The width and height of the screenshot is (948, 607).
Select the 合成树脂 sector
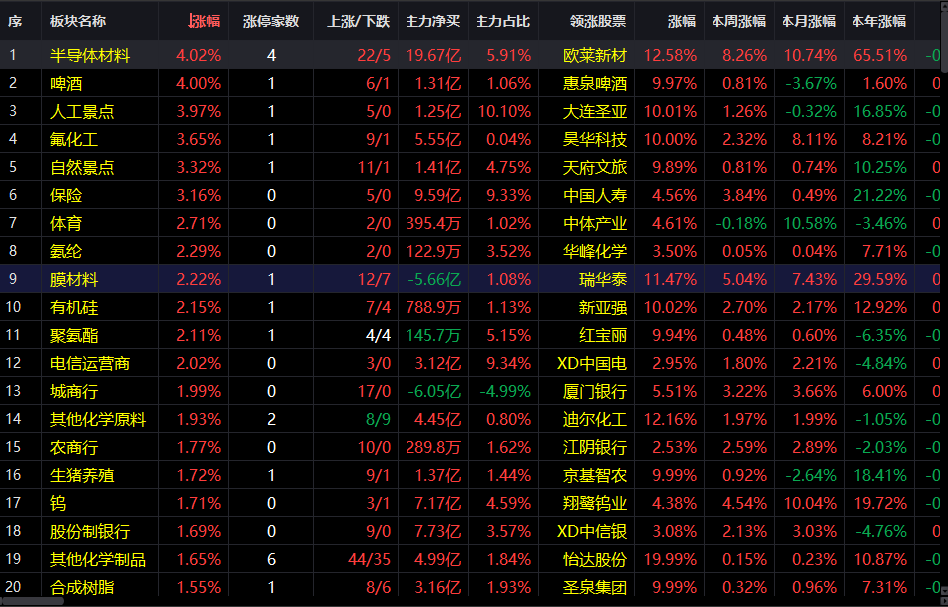click(82, 587)
